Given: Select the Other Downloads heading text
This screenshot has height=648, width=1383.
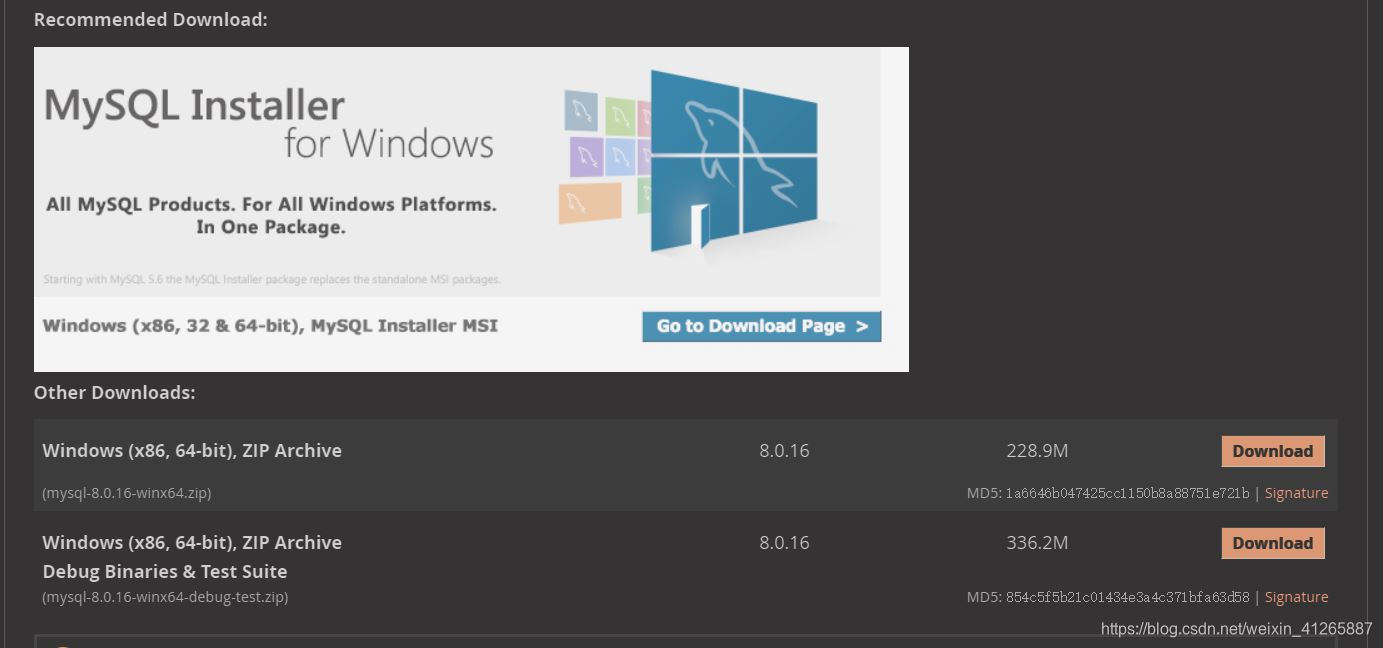Looking at the screenshot, I should [x=115, y=392].
